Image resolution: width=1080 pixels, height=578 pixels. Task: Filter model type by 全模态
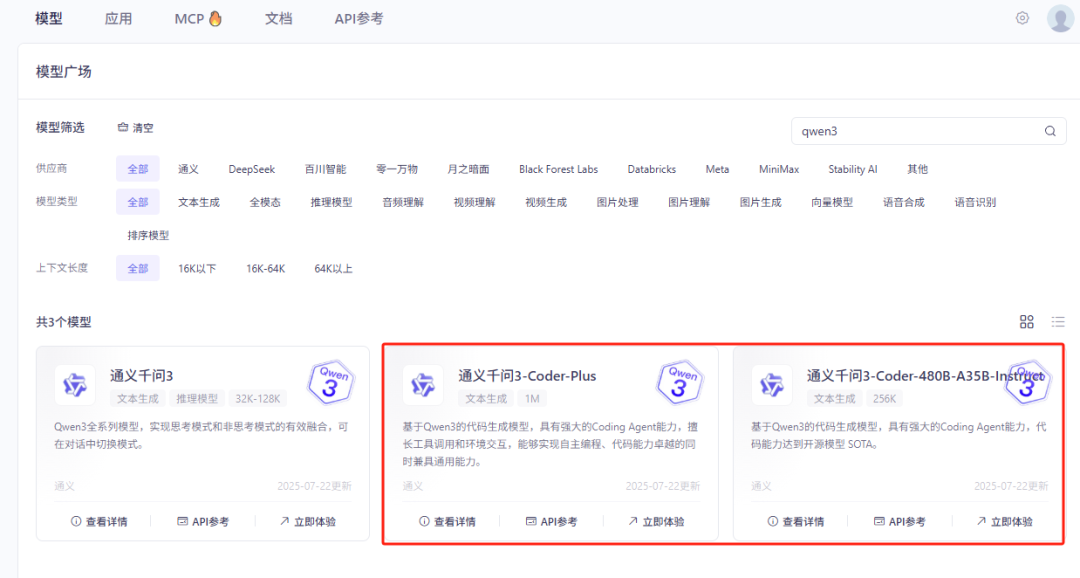pyautogui.click(x=265, y=202)
